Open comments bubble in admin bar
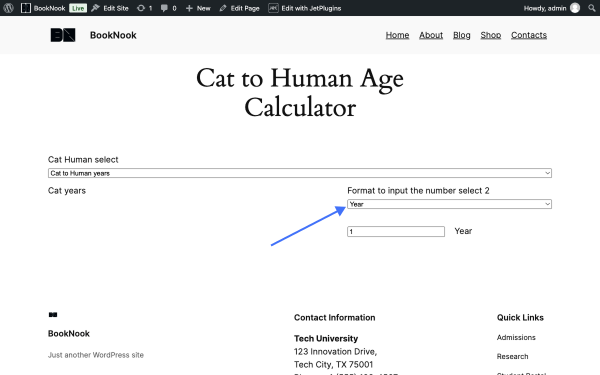 pyautogui.click(x=168, y=8)
